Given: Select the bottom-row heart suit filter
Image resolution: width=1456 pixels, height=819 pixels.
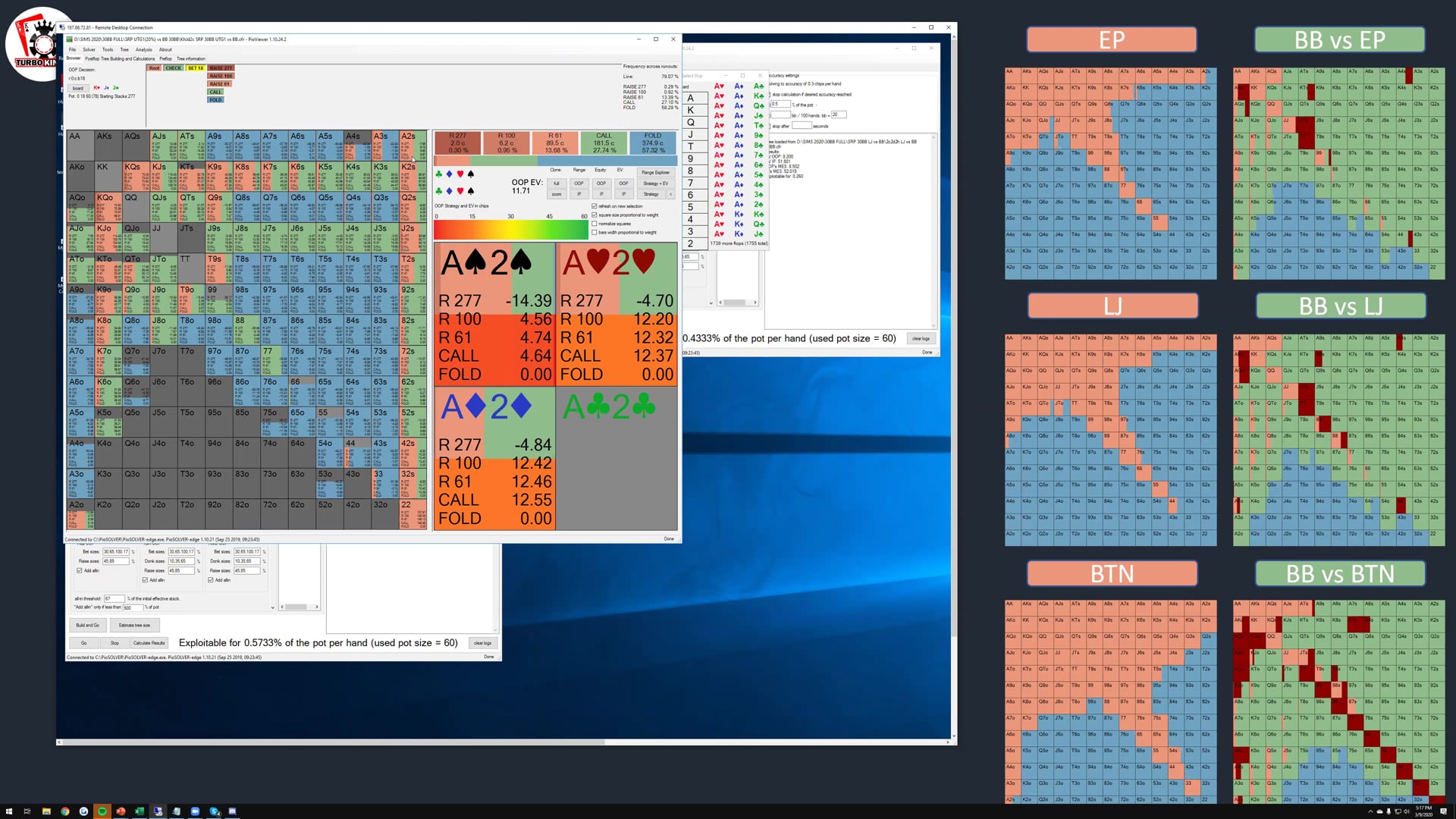Looking at the screenshot, I should click(460, 191).
